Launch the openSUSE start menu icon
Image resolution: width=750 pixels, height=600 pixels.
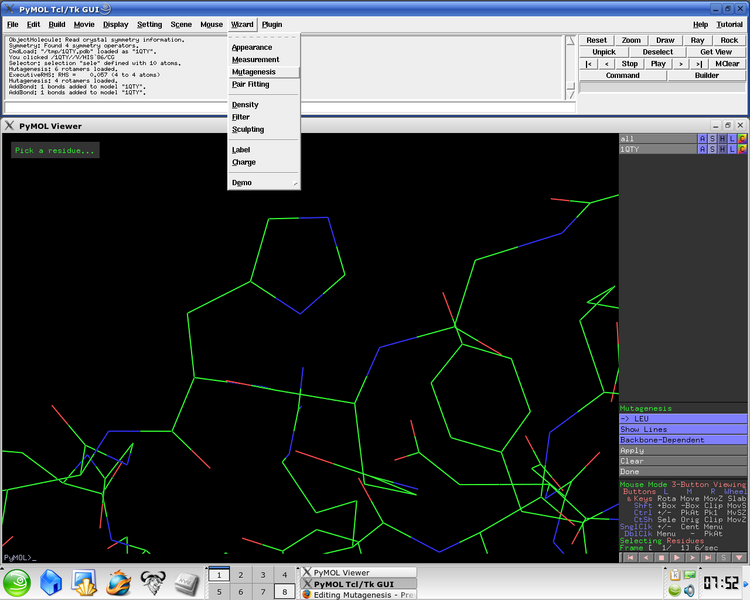[x=19, y=581]
